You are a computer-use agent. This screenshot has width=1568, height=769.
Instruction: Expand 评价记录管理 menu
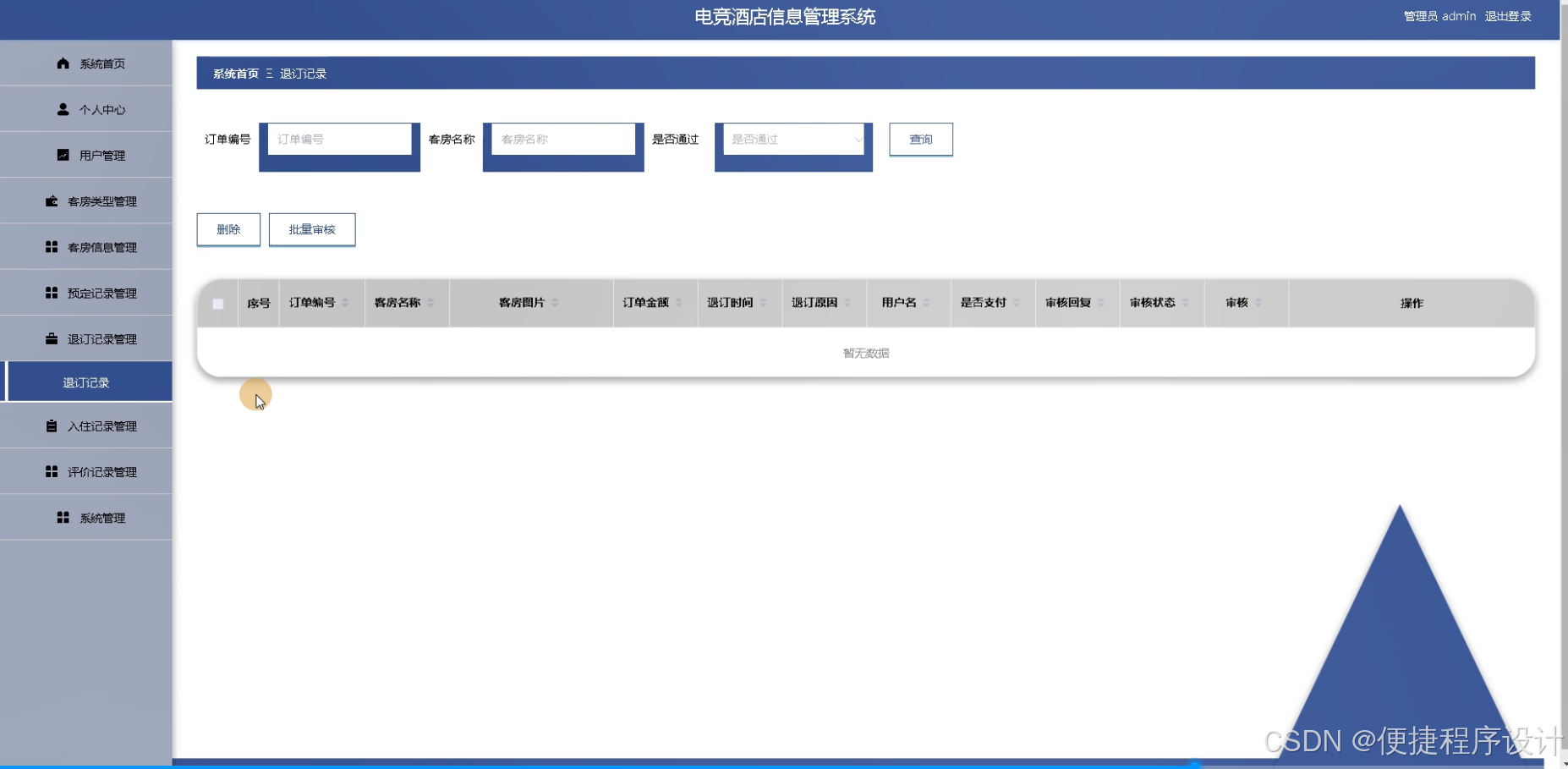86,471
